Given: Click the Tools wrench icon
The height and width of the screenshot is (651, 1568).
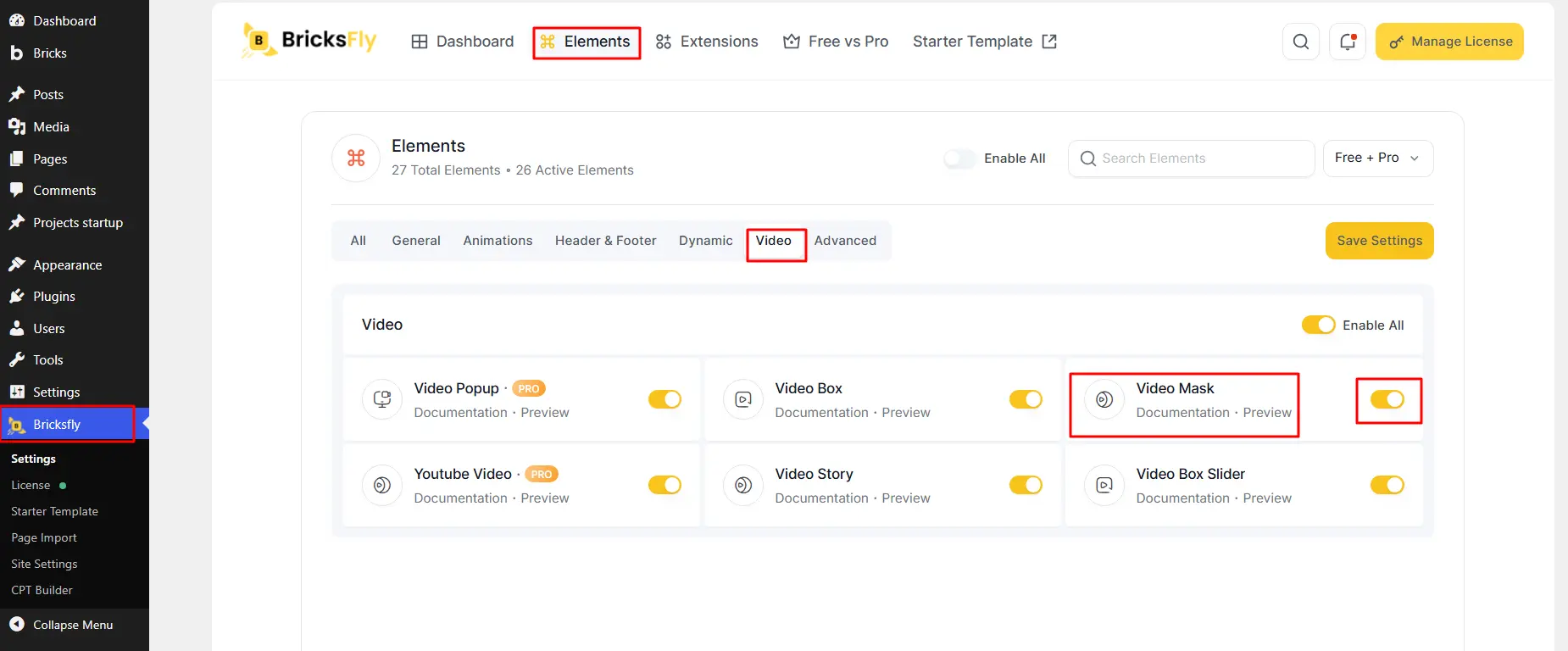Looking at the screenshot, I should tap(17, 359).
